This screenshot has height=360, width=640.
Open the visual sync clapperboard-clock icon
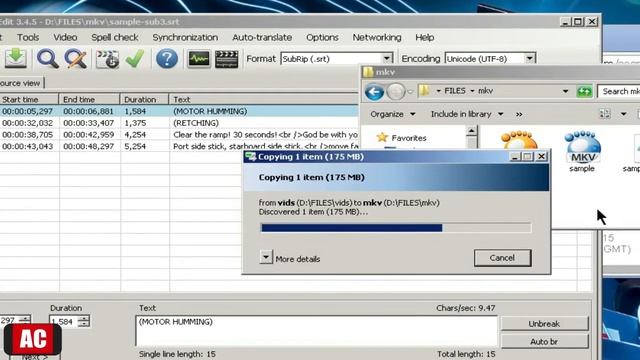point(107,59)
